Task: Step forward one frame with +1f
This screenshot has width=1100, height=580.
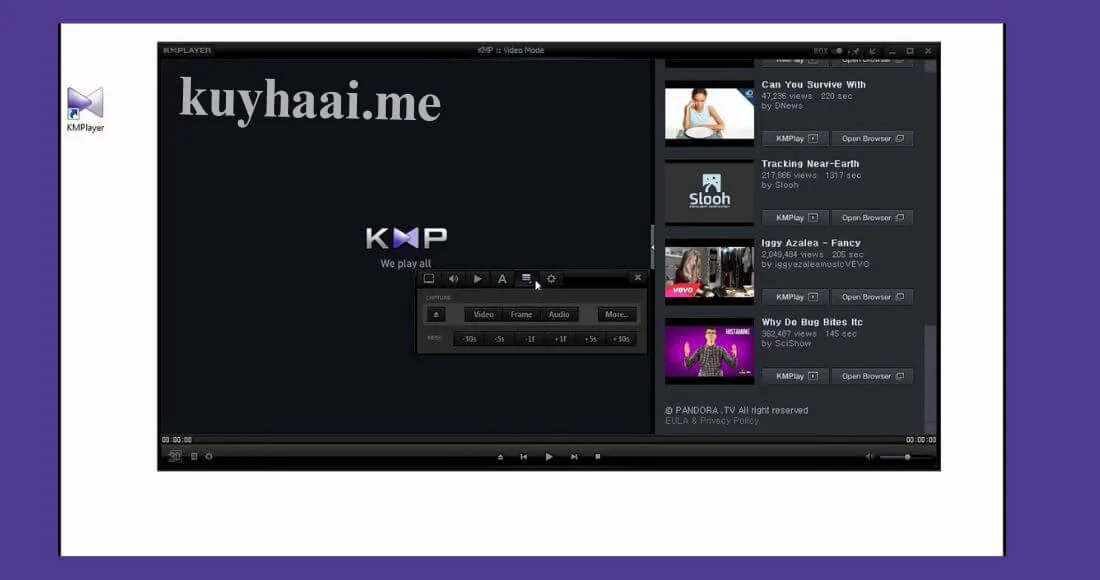Action: (x=560, y=339)
